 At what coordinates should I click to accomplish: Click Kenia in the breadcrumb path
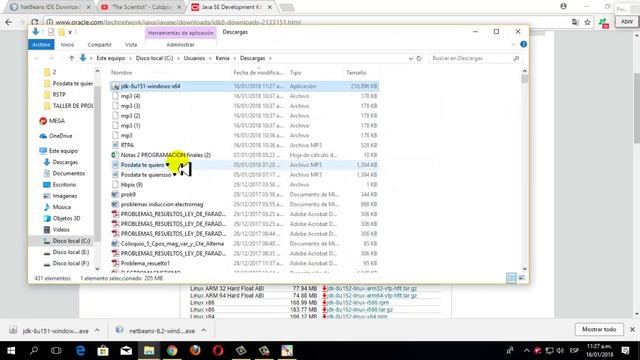click(222, 58)
